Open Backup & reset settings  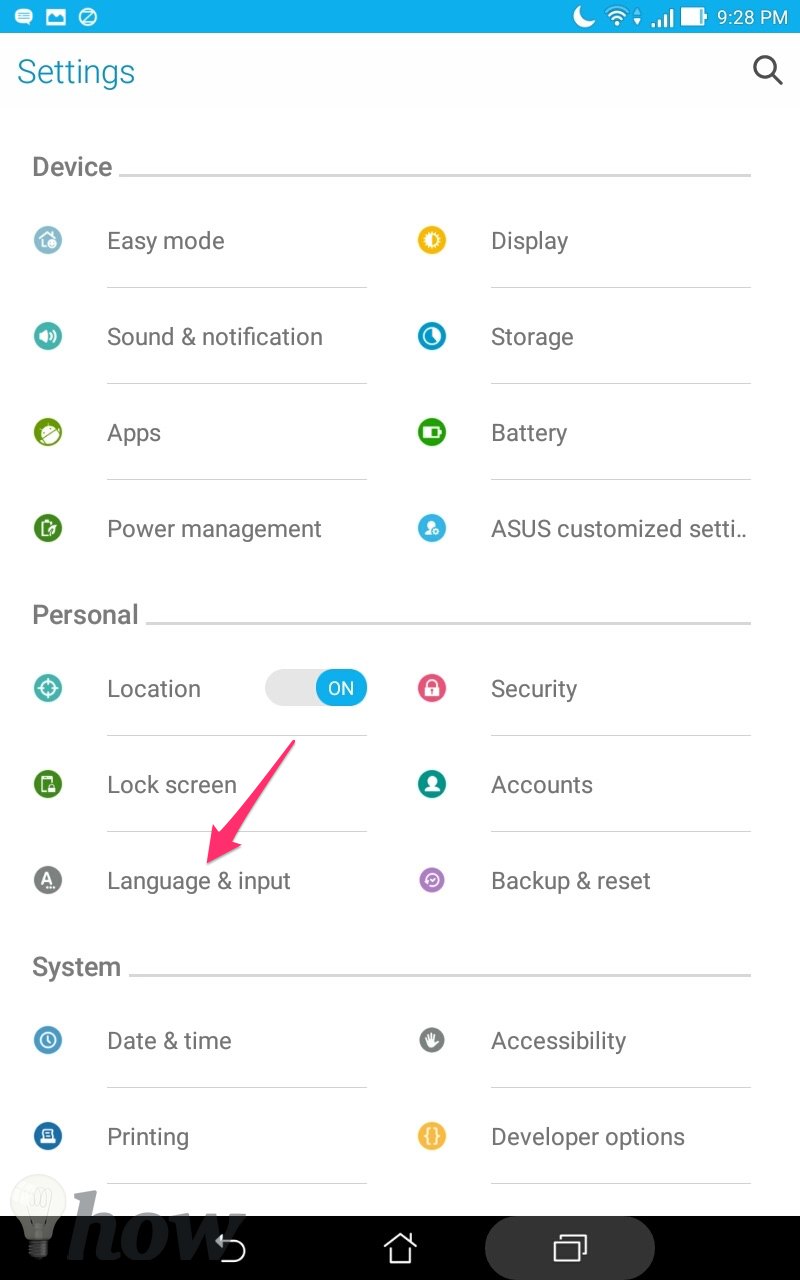[x=571, y=881]
